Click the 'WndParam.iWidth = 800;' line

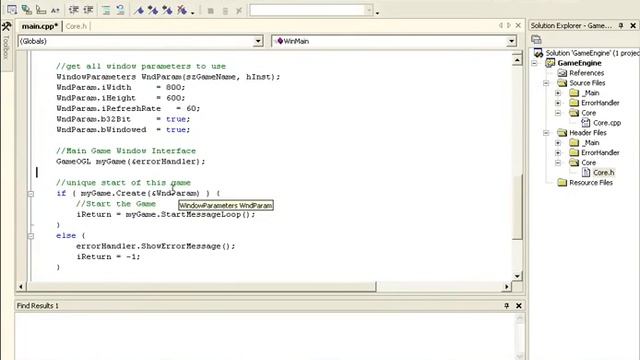click(121, 87)
